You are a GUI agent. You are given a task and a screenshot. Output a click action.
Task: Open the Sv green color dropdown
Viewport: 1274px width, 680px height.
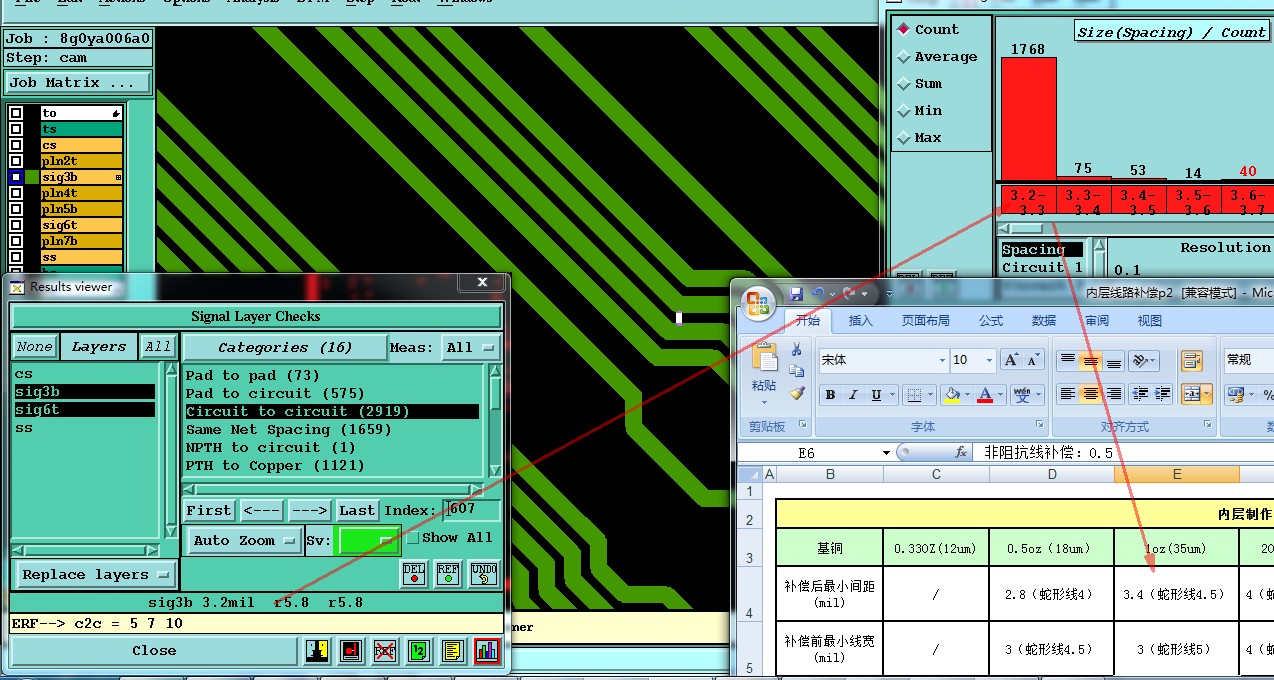click(x=368, y=541)
